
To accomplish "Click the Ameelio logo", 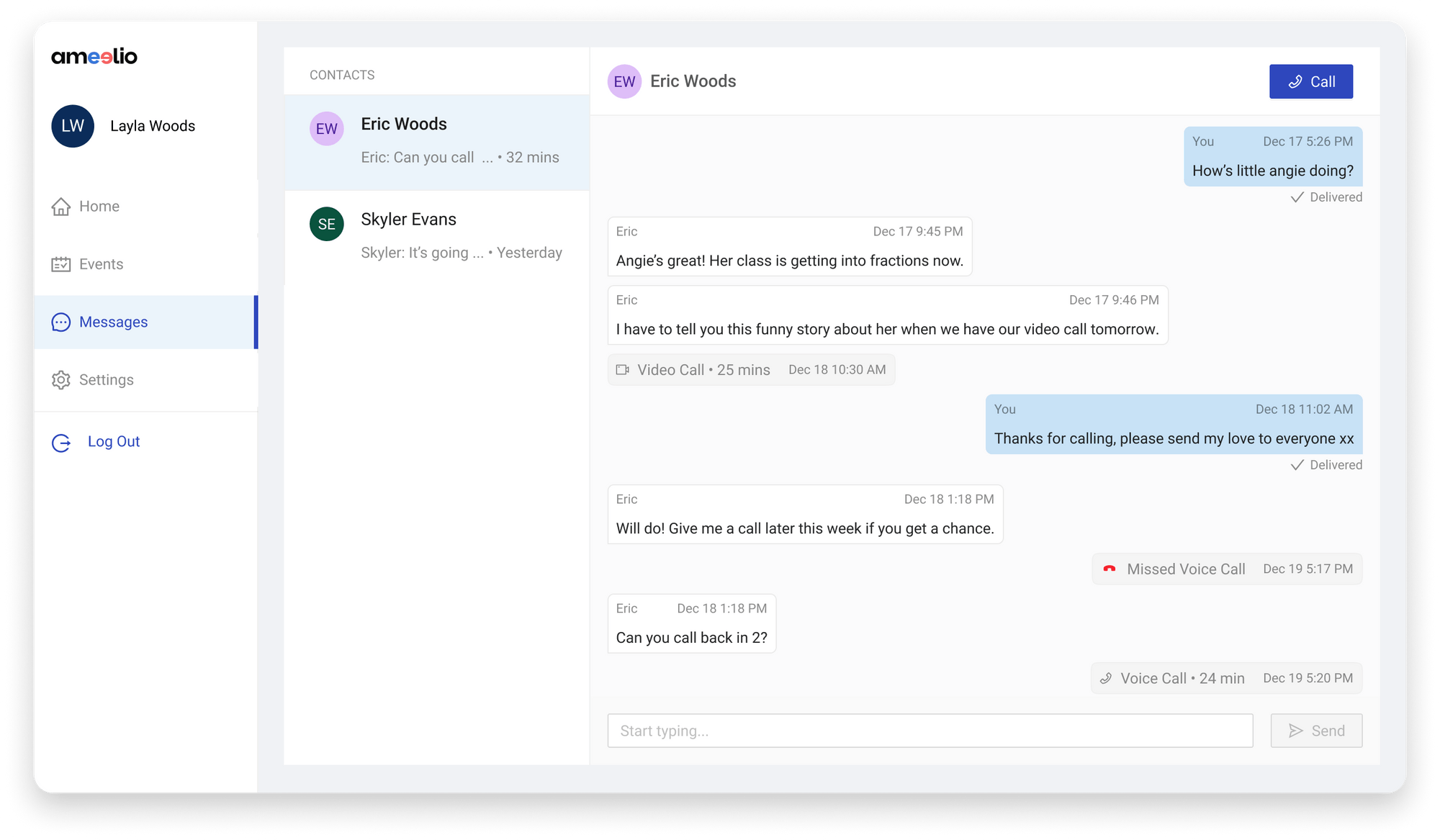I will (94, 57).
